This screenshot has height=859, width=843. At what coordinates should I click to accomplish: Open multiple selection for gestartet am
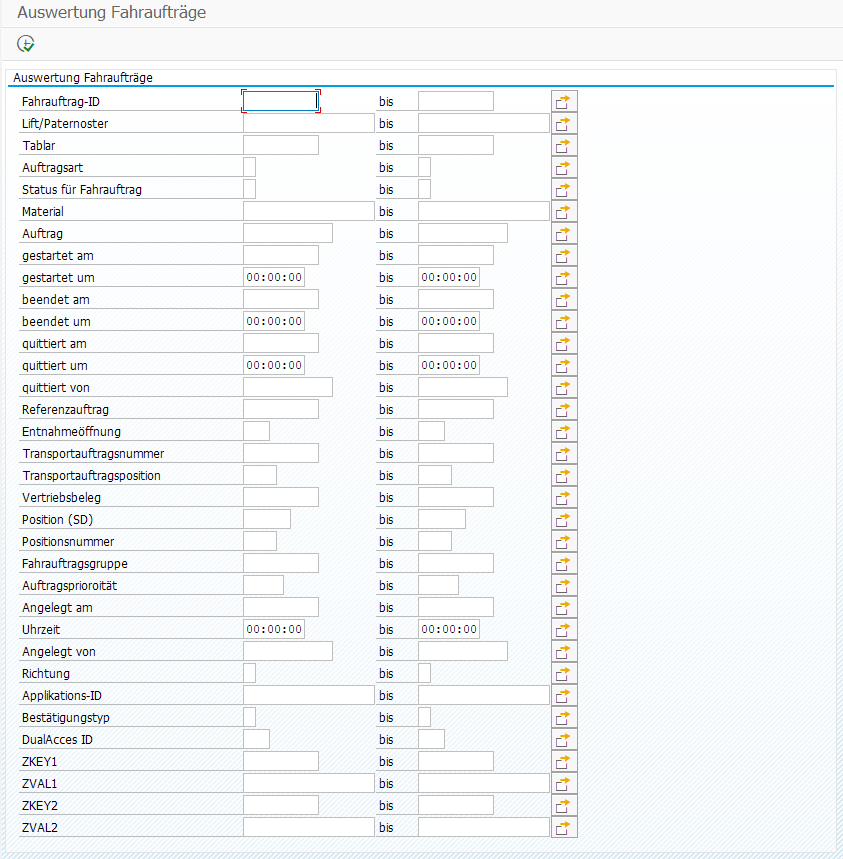[564, 255]
